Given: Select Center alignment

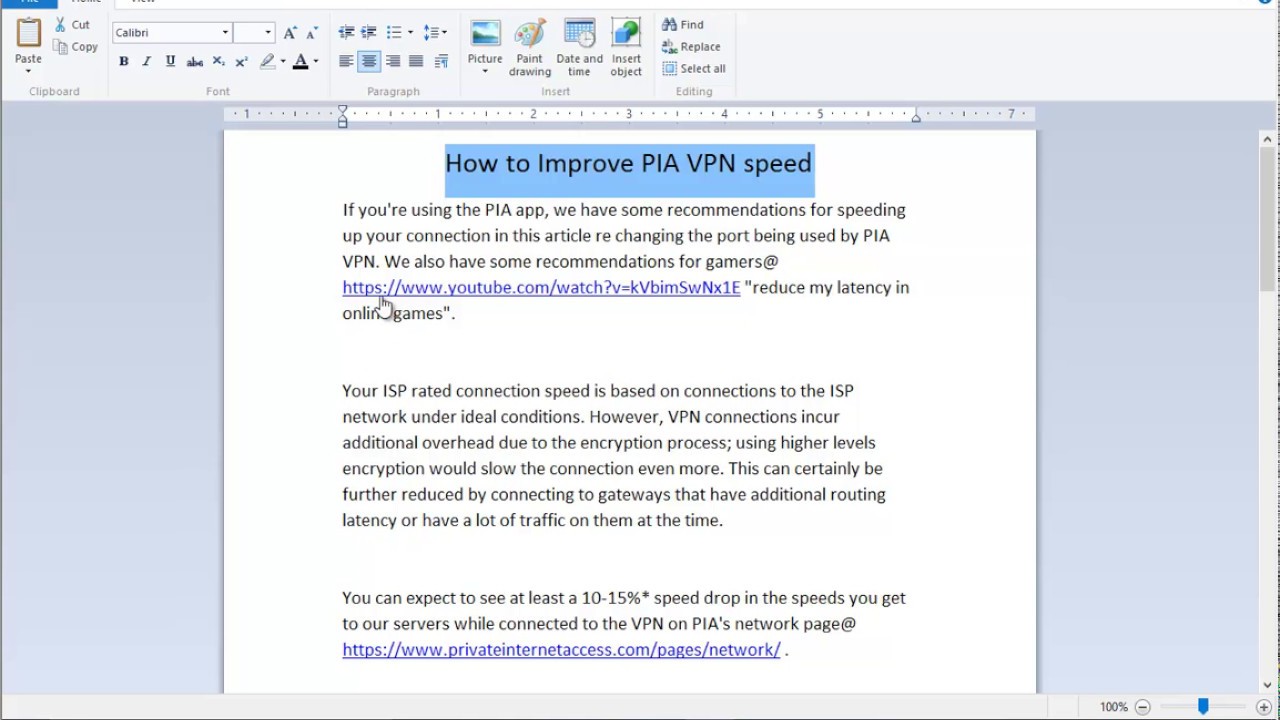Looking at the screenshot, I should (369, 62).
